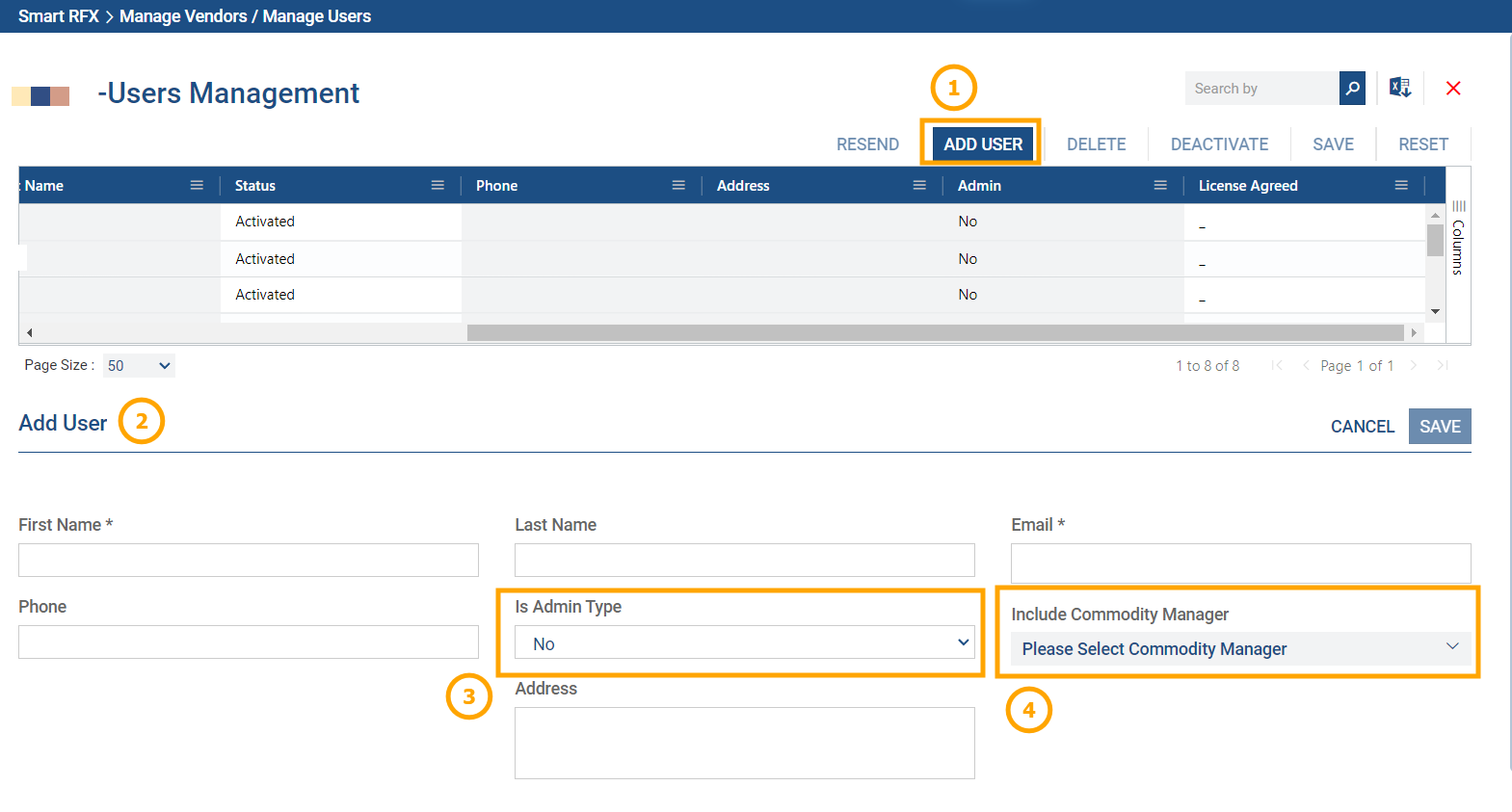
Task: Open the Columns side panel
Action: [1458, 241]
